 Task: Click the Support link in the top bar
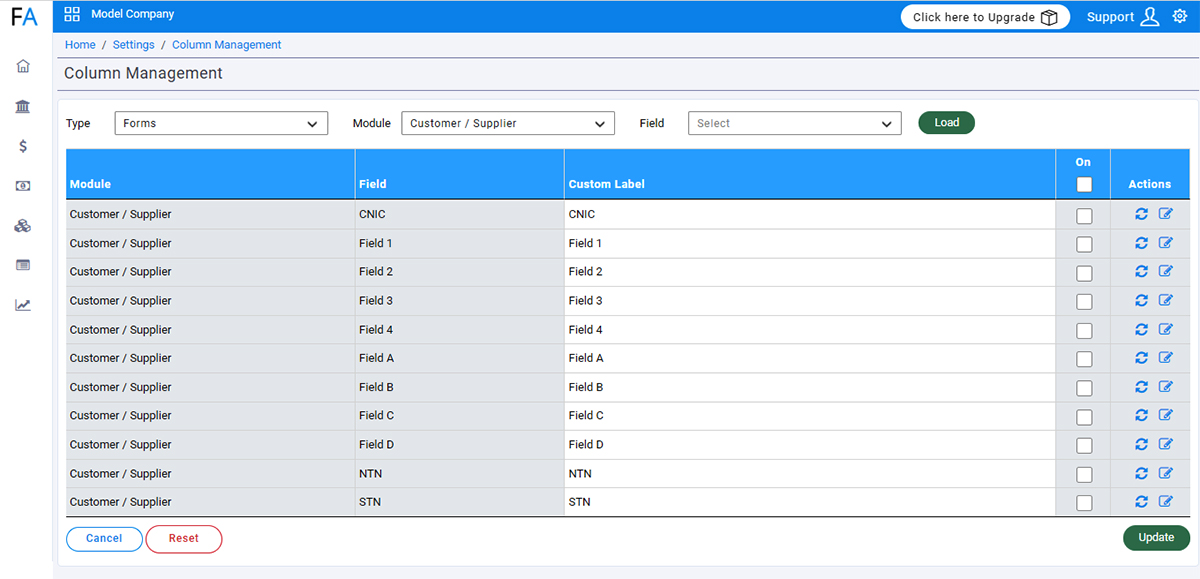click(x=1110, y=17)
